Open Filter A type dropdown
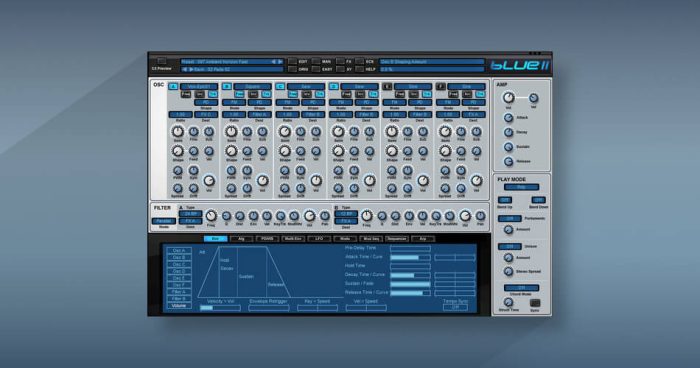 (x=191, y=214)
